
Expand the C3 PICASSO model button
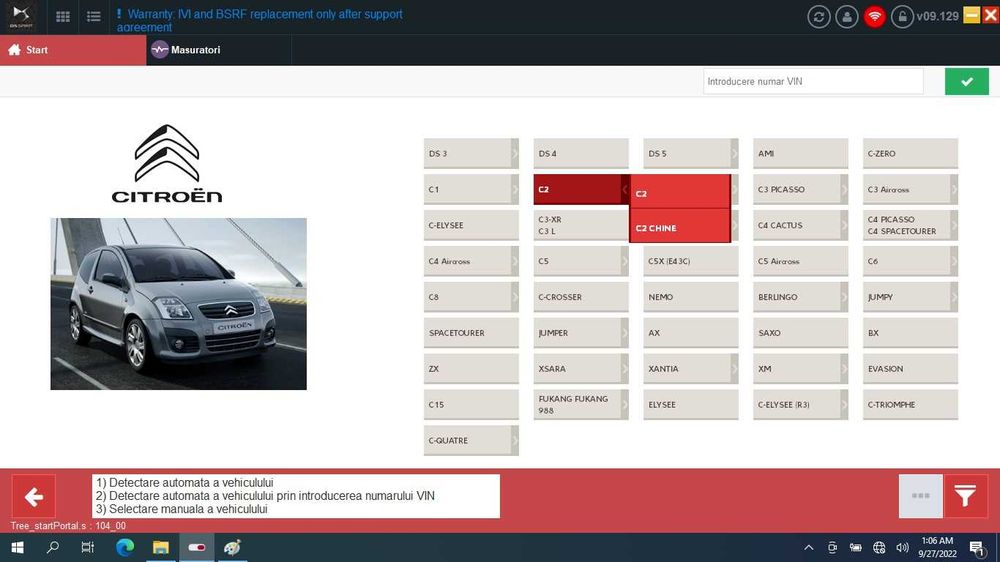pos(800,189)
